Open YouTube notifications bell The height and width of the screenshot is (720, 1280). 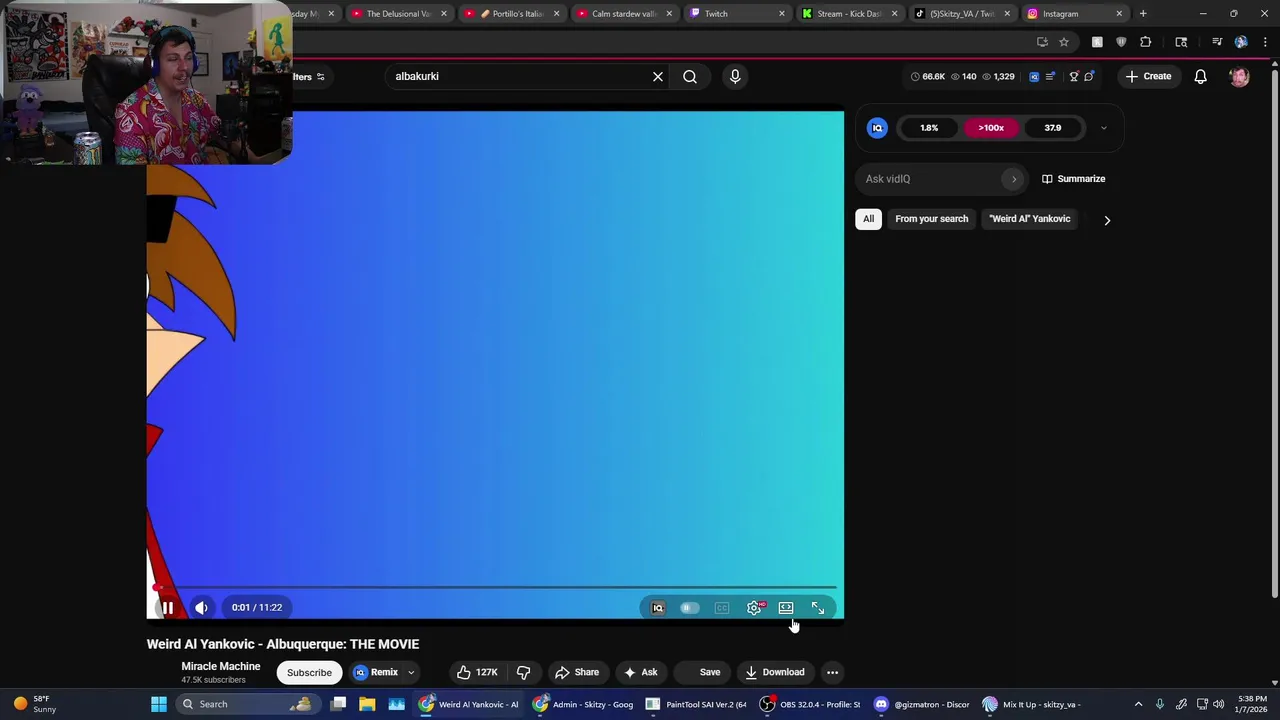click(1201, 77)
